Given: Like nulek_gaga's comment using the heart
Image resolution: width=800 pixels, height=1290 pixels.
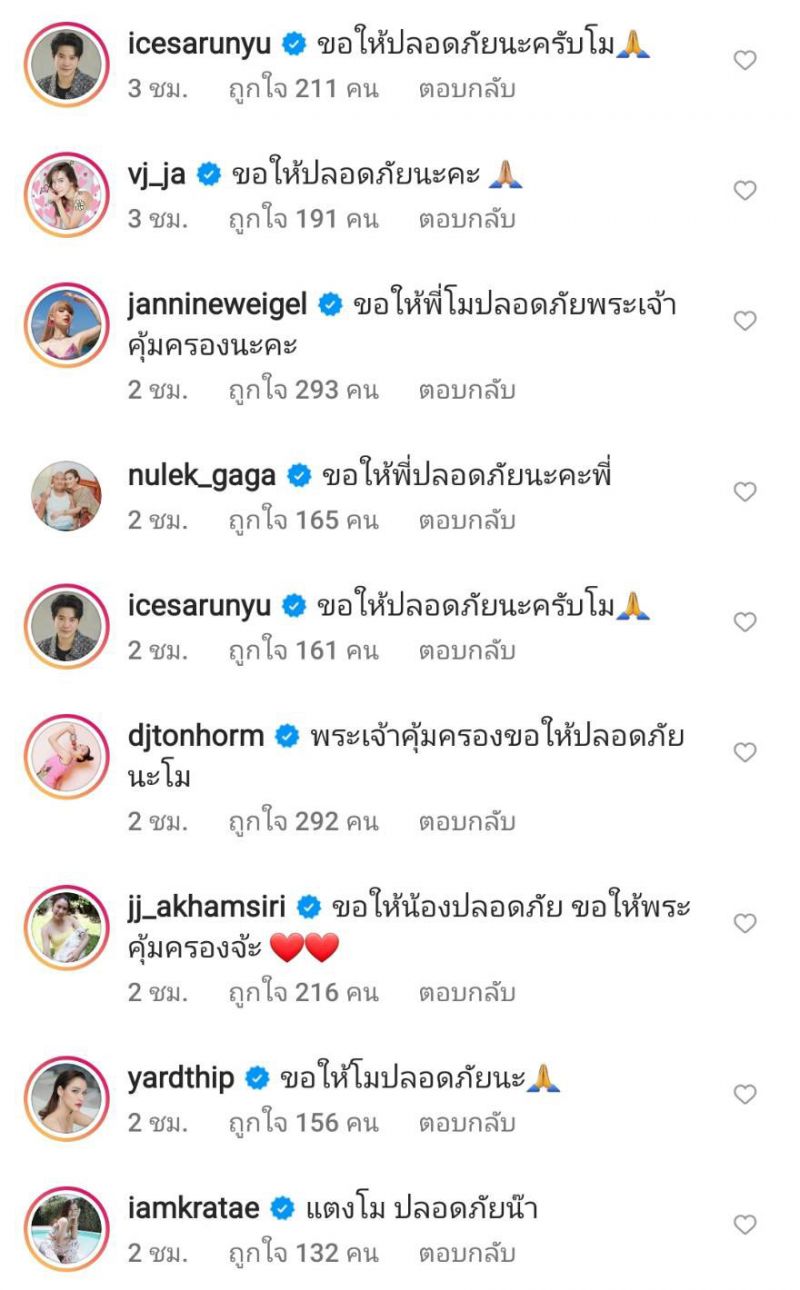Looking at the screenshot, I should 745,492.
